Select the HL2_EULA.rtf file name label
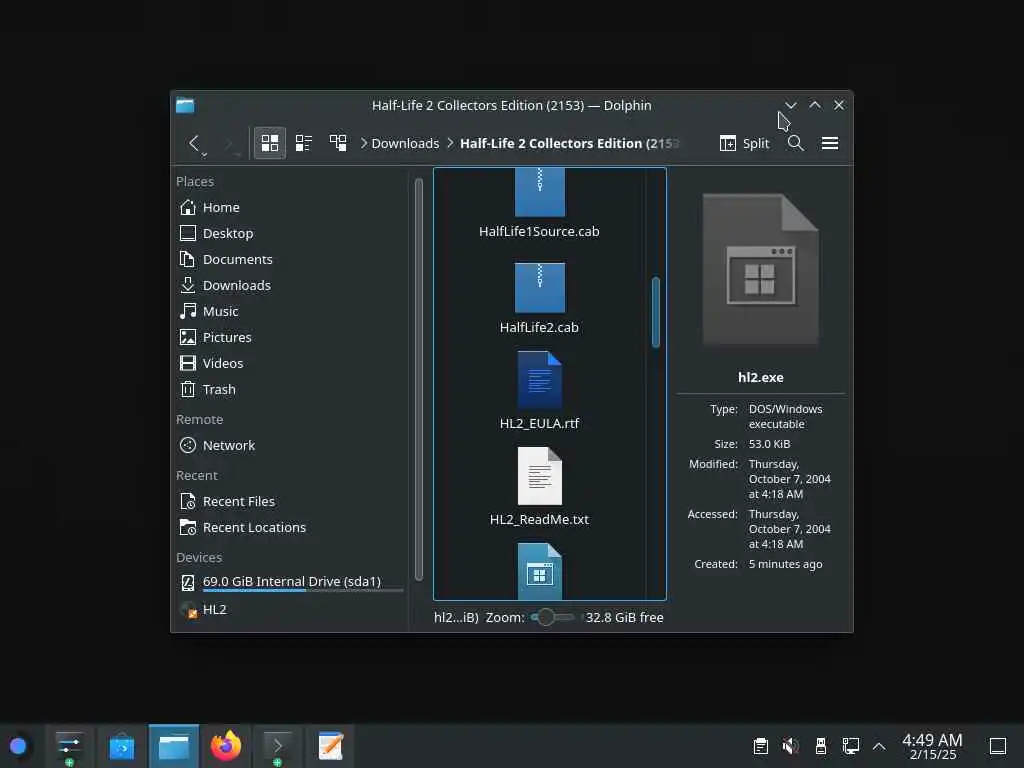Image resolution: width=1024 pixels, height=768 pixels. click(x=539, y=423)
